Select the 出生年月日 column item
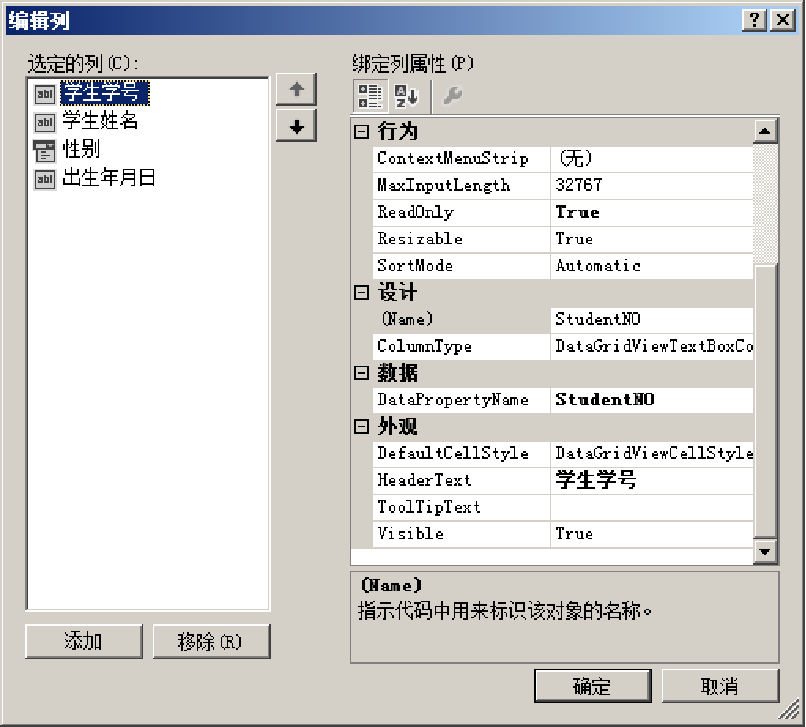Image resolution: width=806 pixels, height=727 pixels. [x=108, y=179]
